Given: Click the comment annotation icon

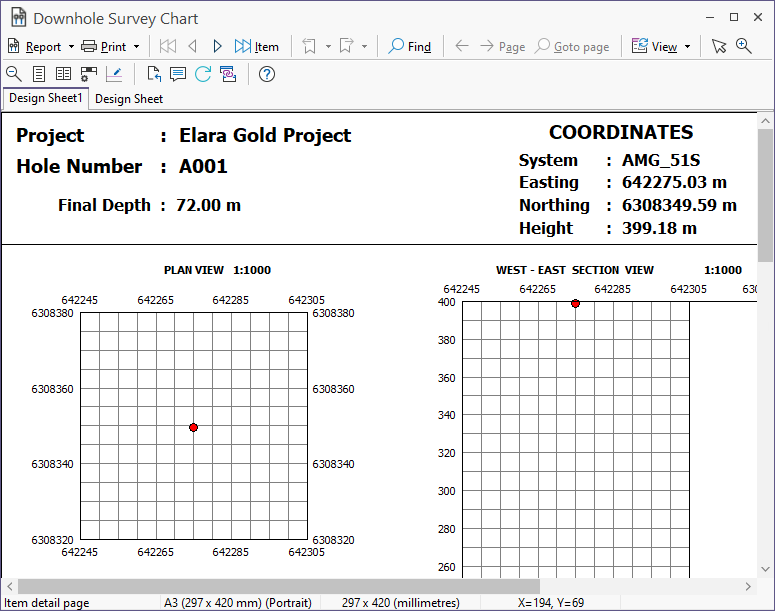Looking at the screenshot, I should (x=178, y=74).
